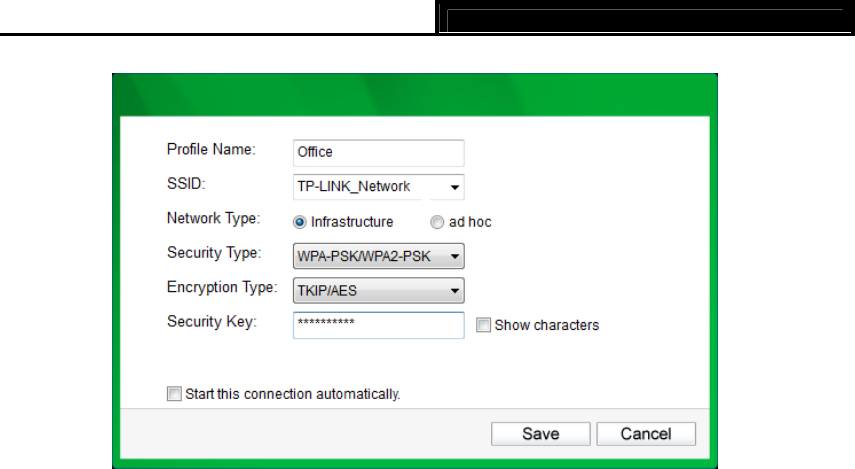Image resolution: width=855 pixels, height=469 pixels.
Task: Click the Network Type label
Action: (x=213, y=219)
